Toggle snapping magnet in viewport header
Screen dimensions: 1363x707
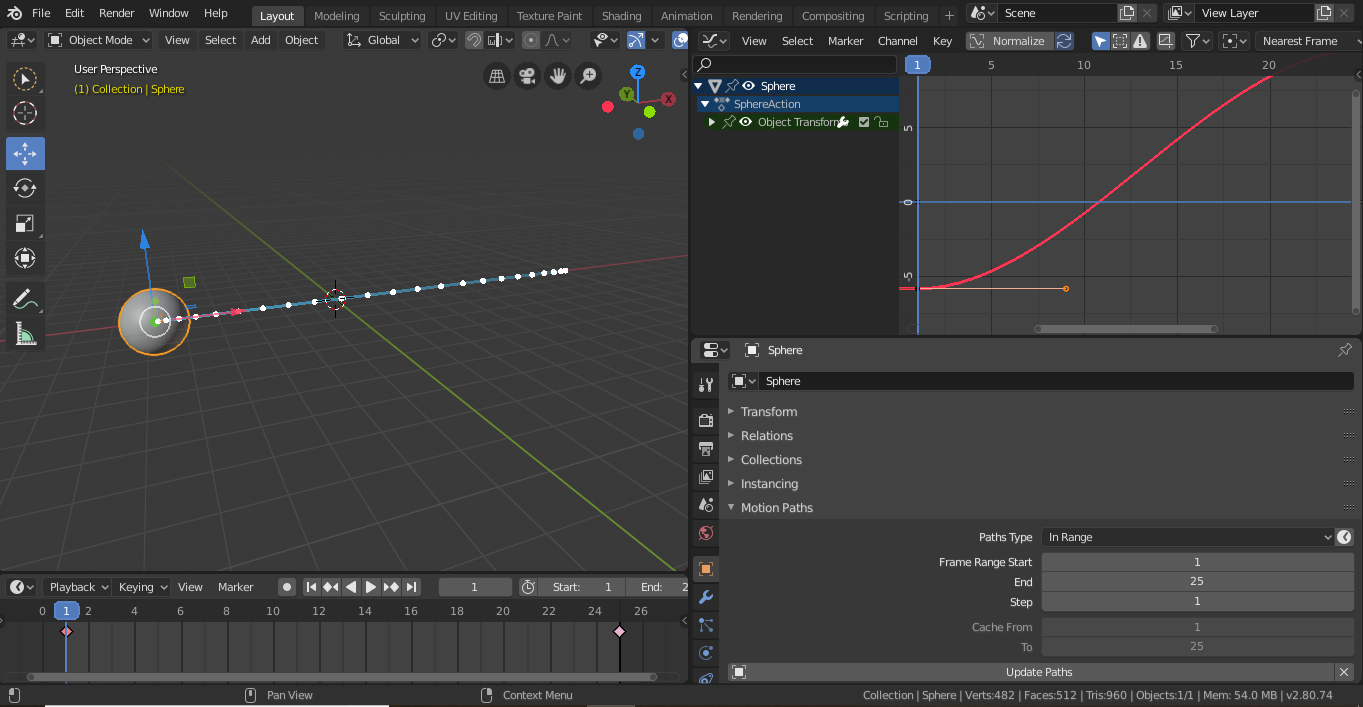[x=474, y=40]
